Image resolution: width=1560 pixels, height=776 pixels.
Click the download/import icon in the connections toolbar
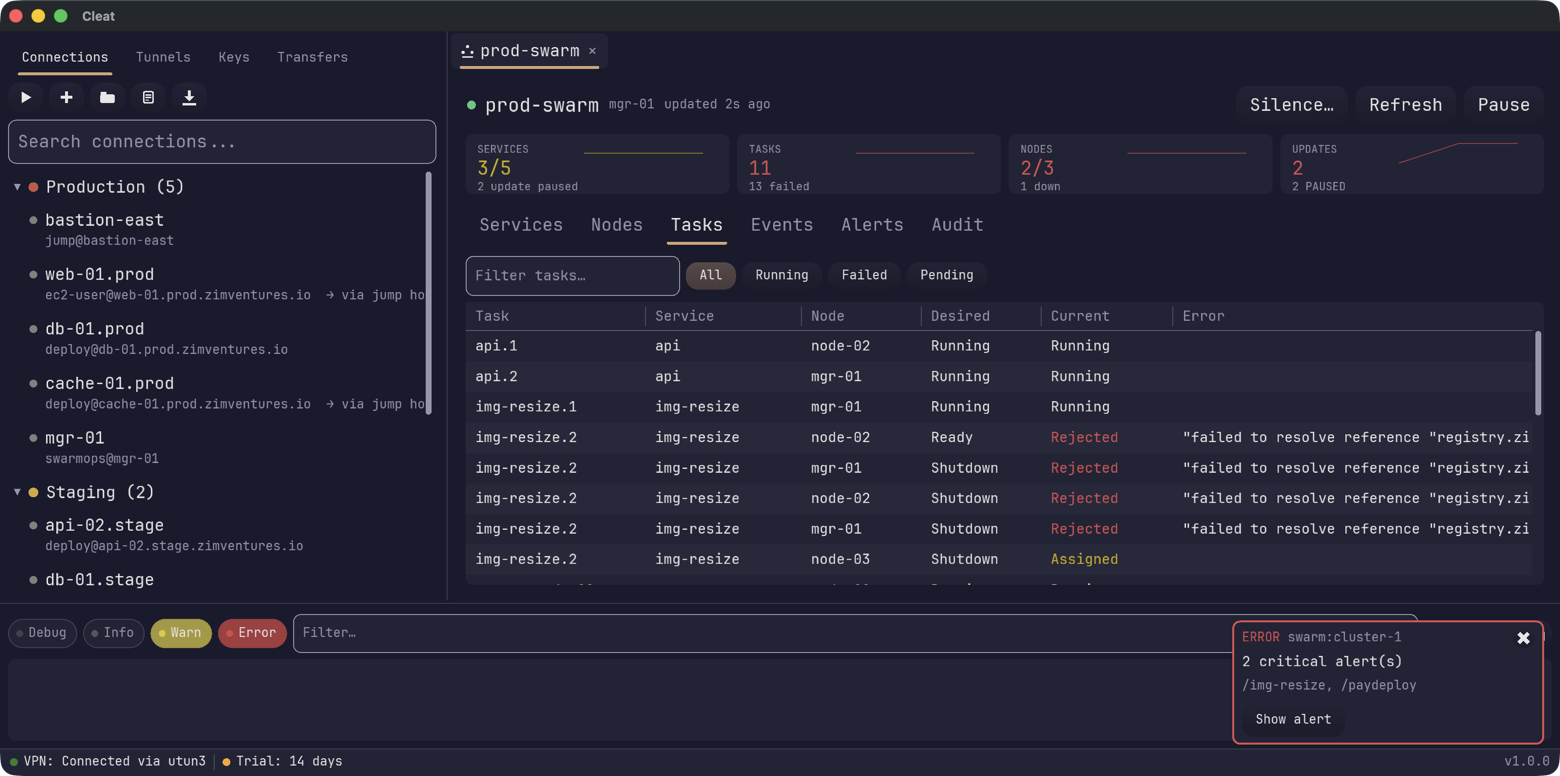189,97
